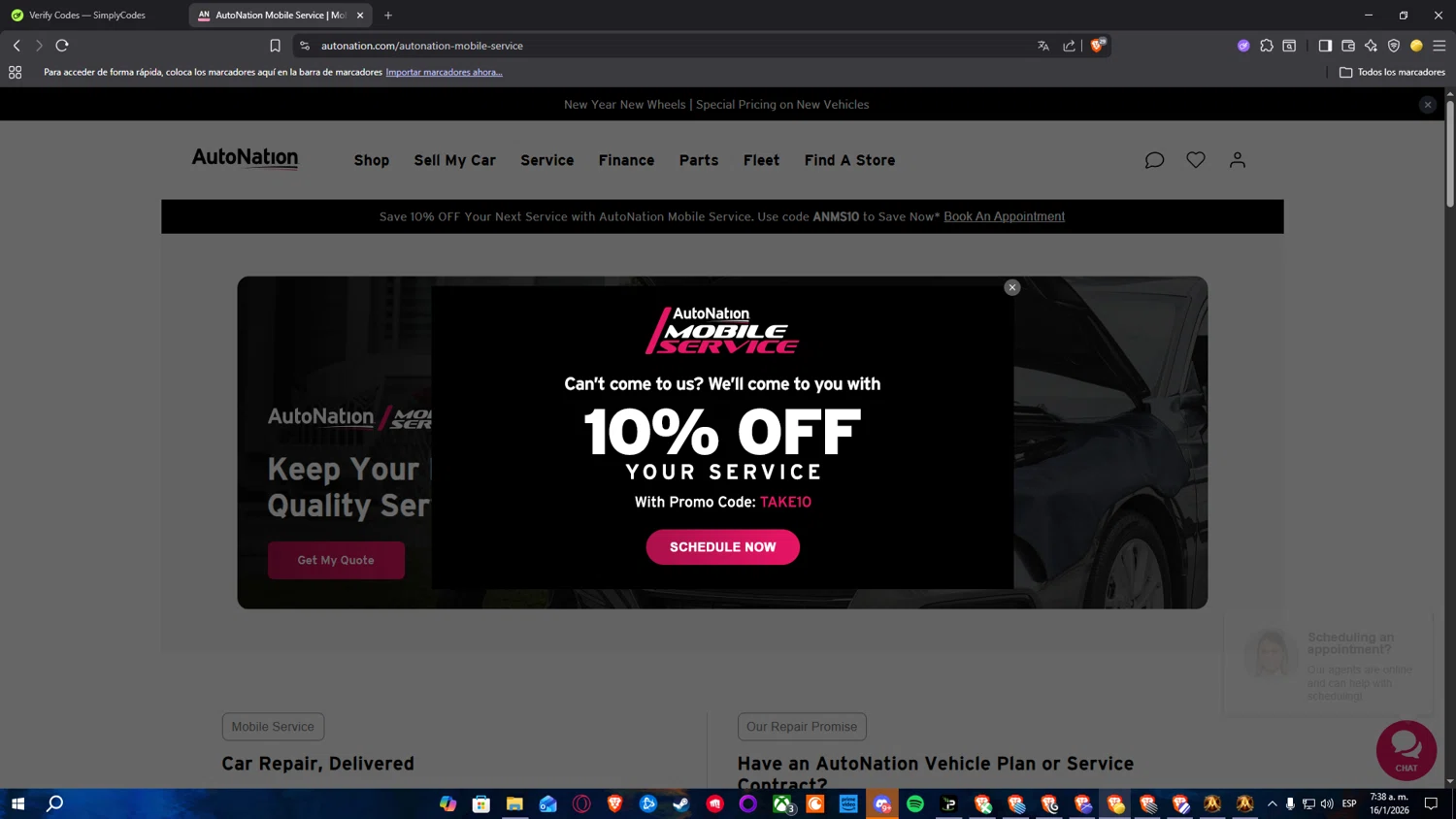The image size is (1456, 819).
Task: Open Brave Shields lion icon
Action: coord(1098,45)
